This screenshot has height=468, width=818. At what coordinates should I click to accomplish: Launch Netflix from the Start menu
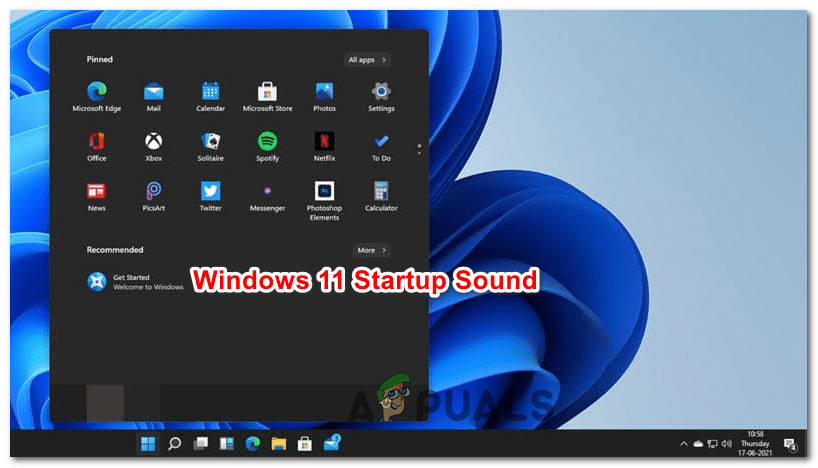click(324, 147)
